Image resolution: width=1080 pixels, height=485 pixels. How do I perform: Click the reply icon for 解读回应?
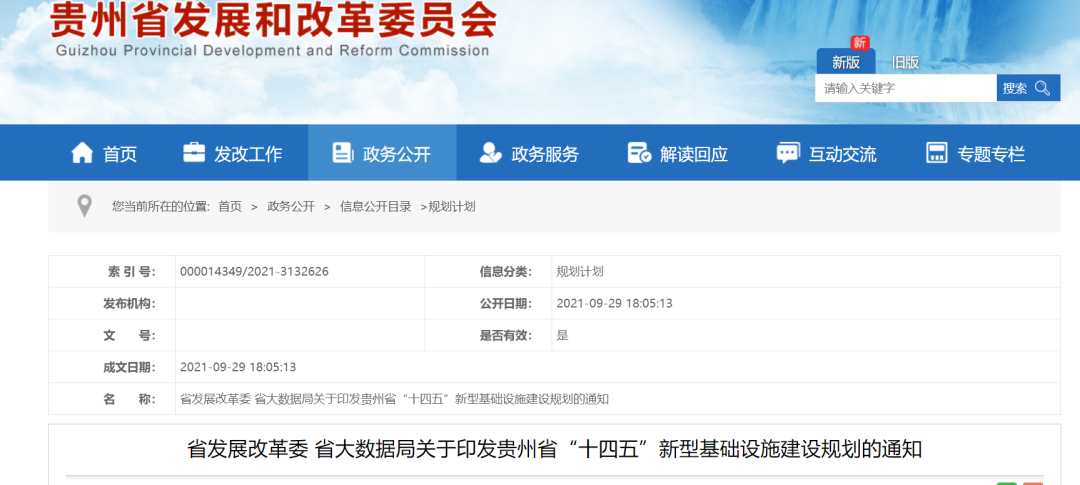(x=639, y=153)
